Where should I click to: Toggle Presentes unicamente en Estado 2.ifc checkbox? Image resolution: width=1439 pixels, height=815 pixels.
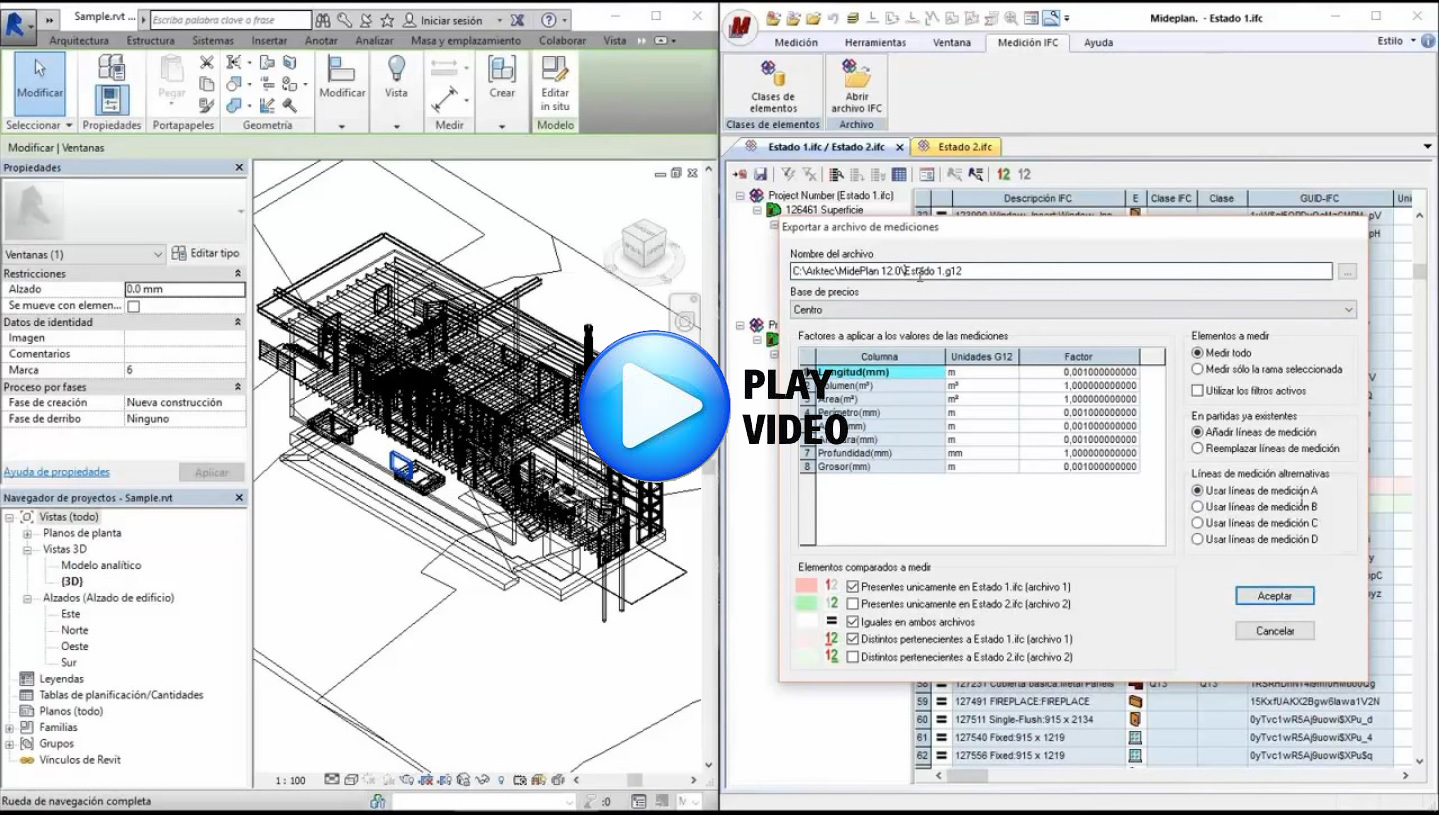853,604
